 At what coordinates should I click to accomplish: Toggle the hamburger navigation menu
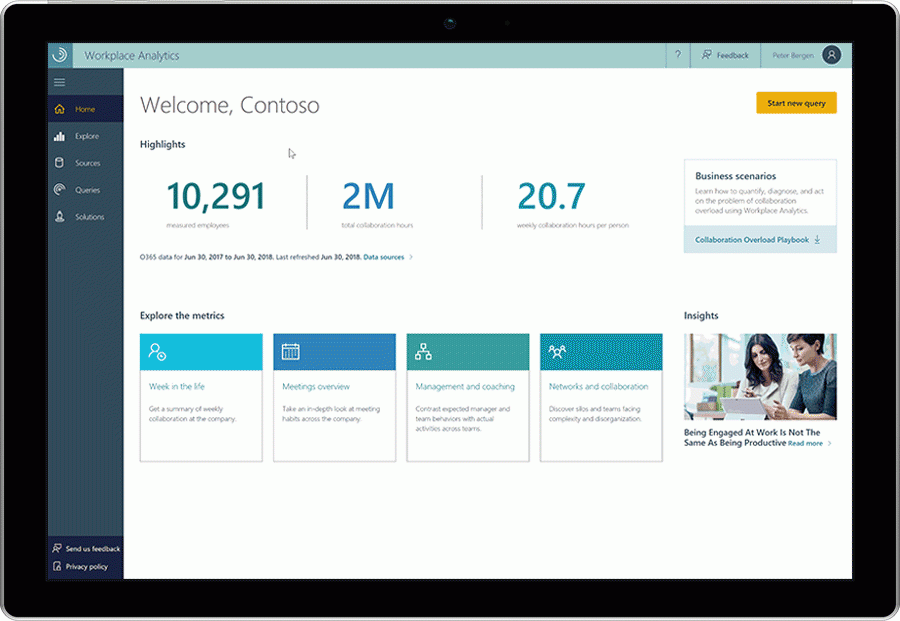tap(60, 82)
